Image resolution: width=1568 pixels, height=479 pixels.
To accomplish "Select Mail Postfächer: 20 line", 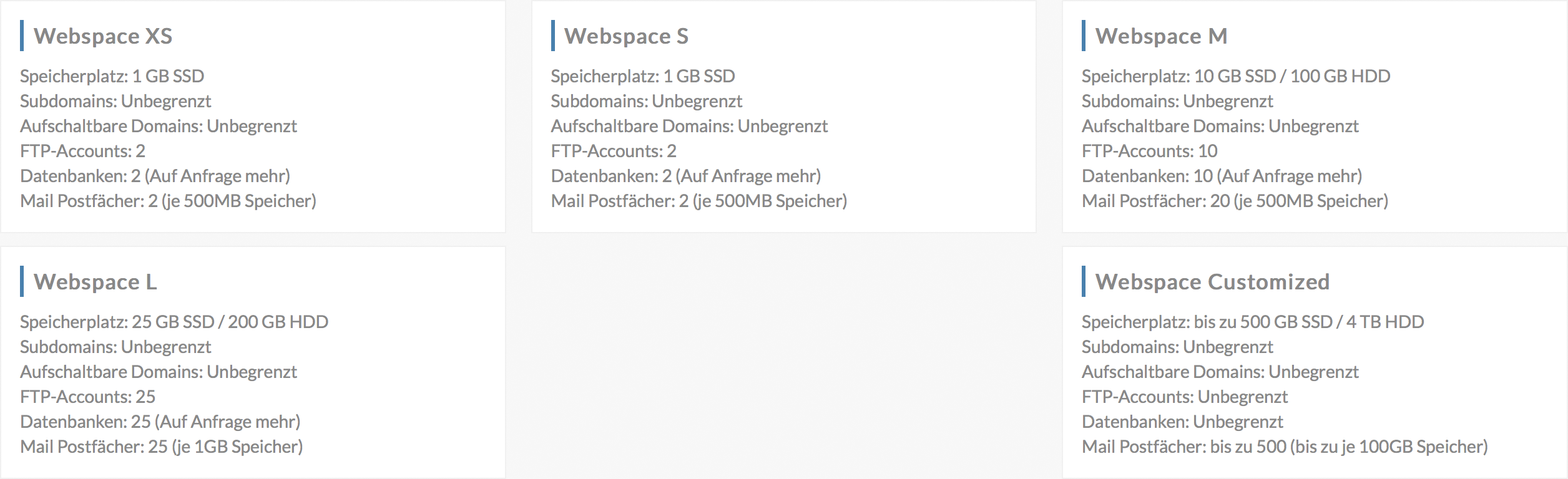I will coord(1235,201).
